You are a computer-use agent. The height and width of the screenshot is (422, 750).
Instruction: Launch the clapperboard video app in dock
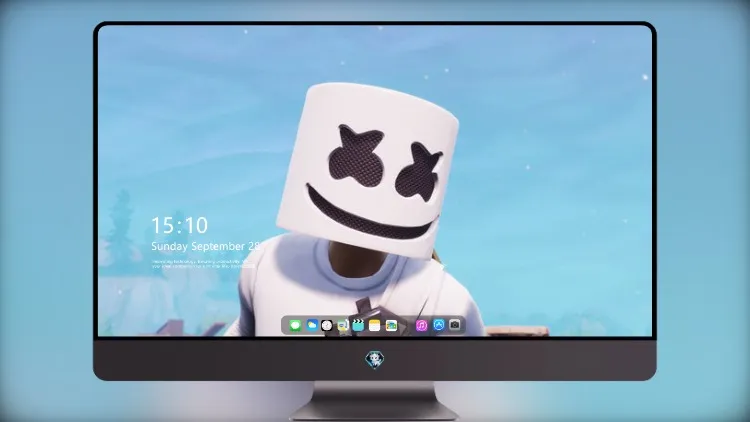tap(358, 325)
